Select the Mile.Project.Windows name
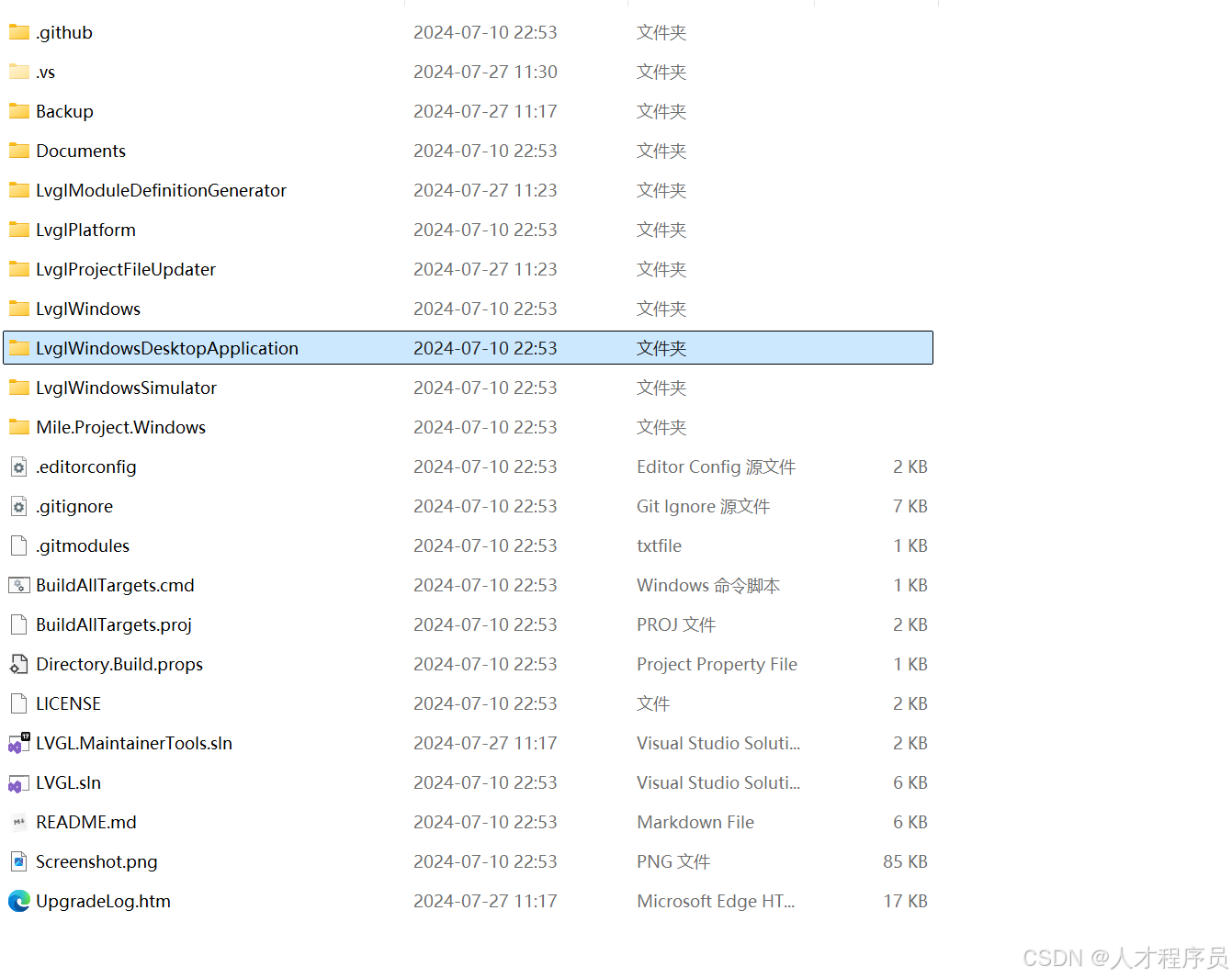This screenshot has height=978, width=1232. tap(121, 427)
